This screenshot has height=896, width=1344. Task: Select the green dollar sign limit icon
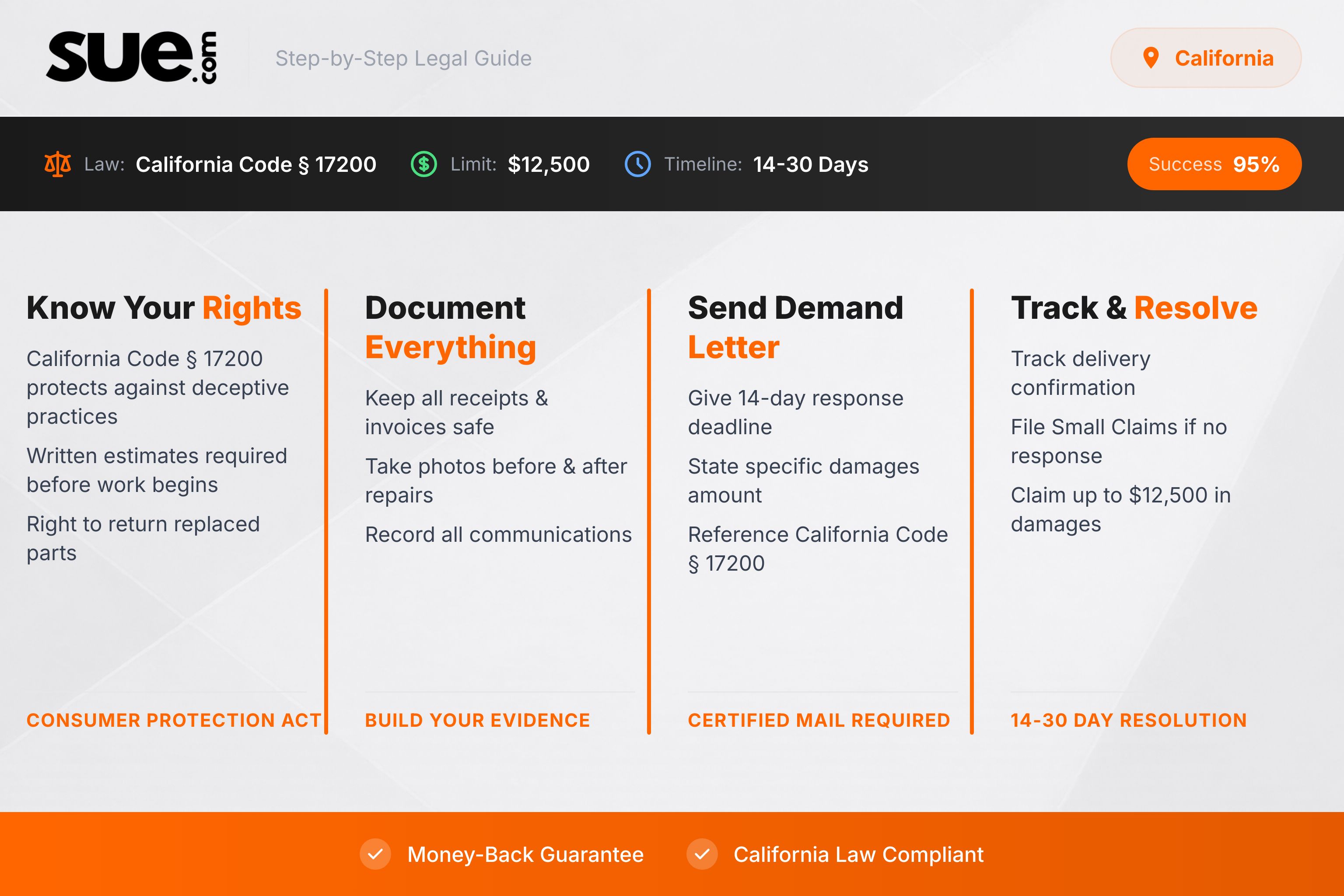pyautogui.click(x=423, y=164)
